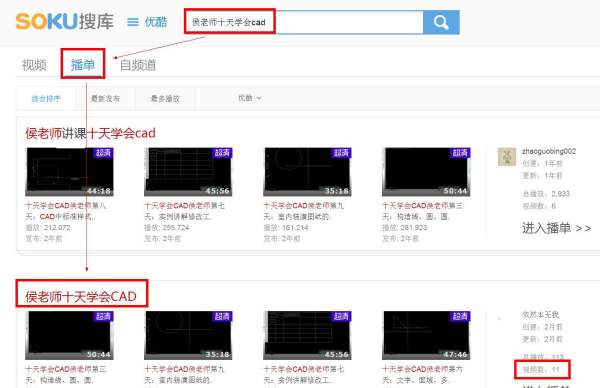Viewport: 600px width, 388px height.
Task: Open the 44:18 video thumbnail
Action: click(69, 172)
